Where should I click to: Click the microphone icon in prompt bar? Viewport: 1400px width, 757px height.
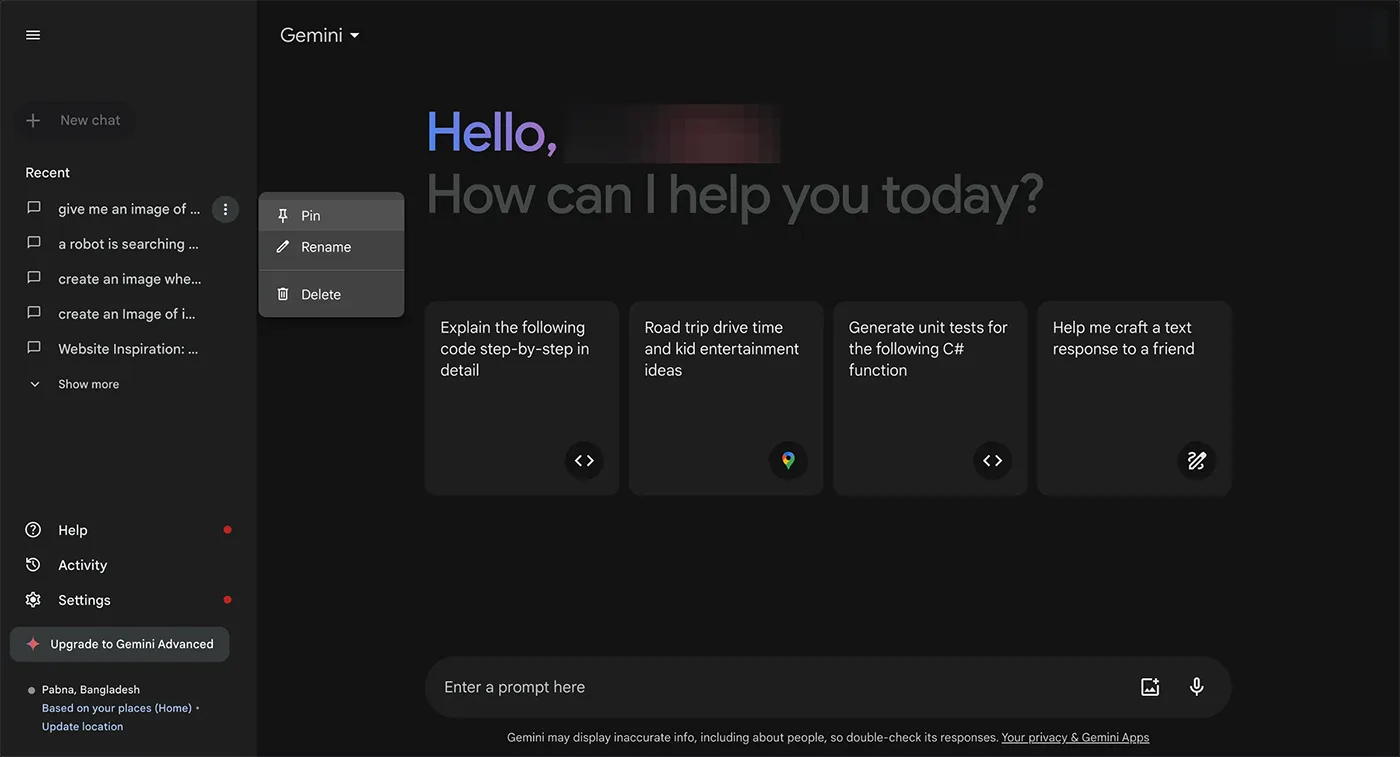point(1196,687)
